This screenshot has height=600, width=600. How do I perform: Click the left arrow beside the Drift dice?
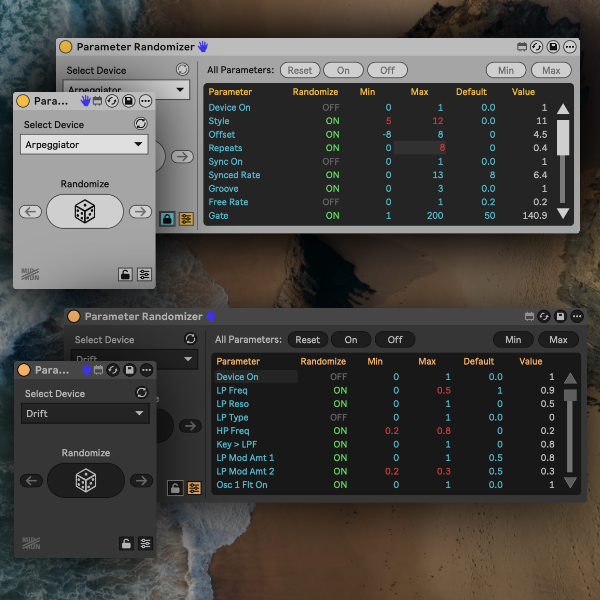click(32, 480)
